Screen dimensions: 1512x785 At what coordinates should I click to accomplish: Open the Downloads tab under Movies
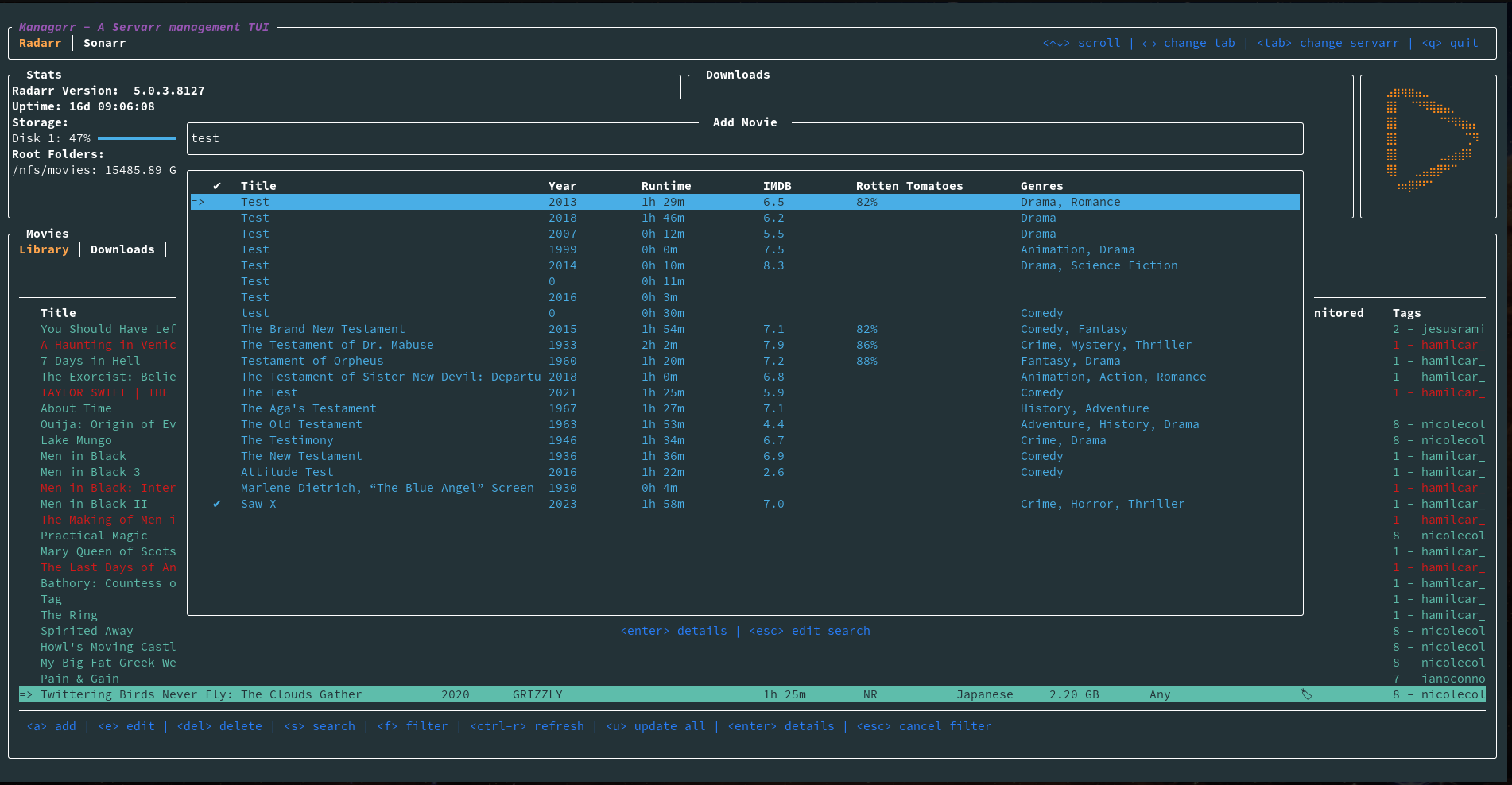pyautogui.click(x=122, y=249)
